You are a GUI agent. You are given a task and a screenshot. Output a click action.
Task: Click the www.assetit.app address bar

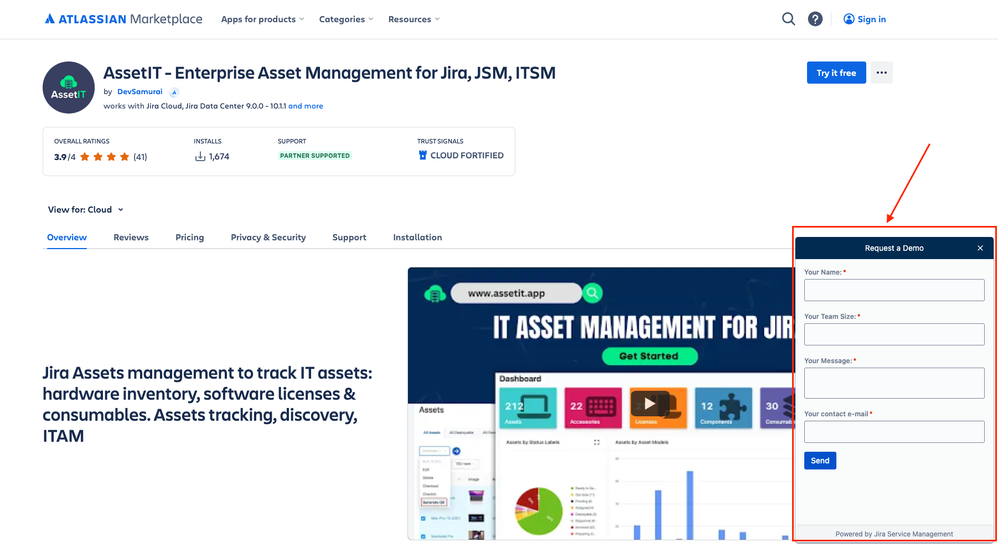click(x=516, y=293)
